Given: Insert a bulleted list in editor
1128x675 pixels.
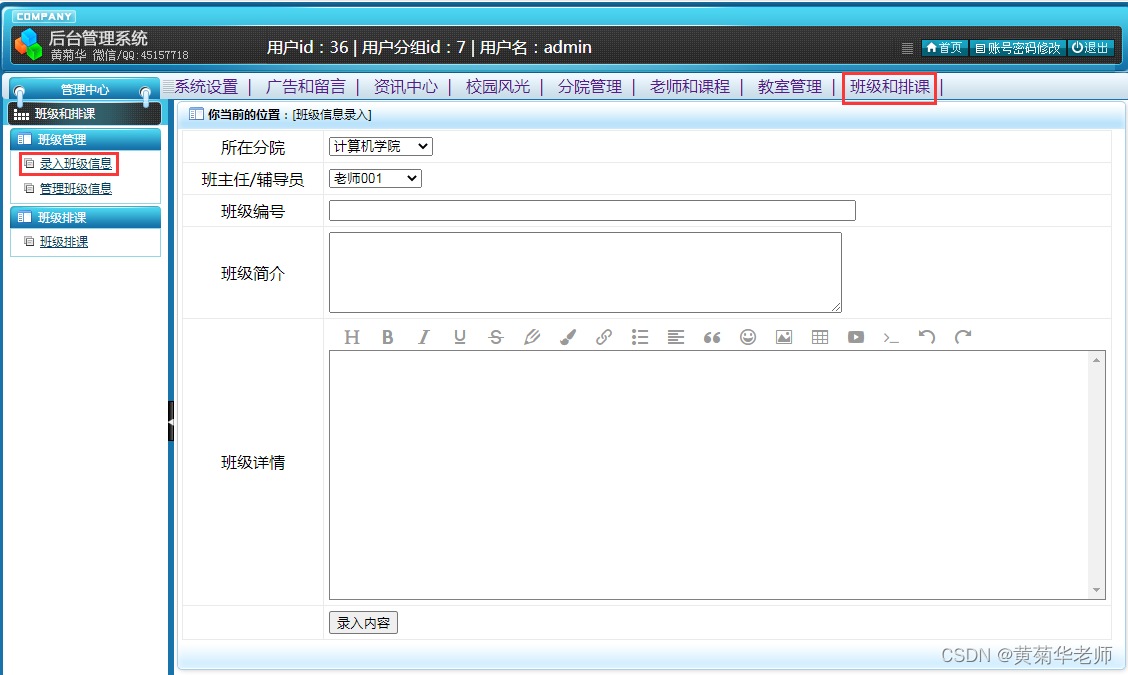Looking at the screenshot, I should tap(640, 337).
